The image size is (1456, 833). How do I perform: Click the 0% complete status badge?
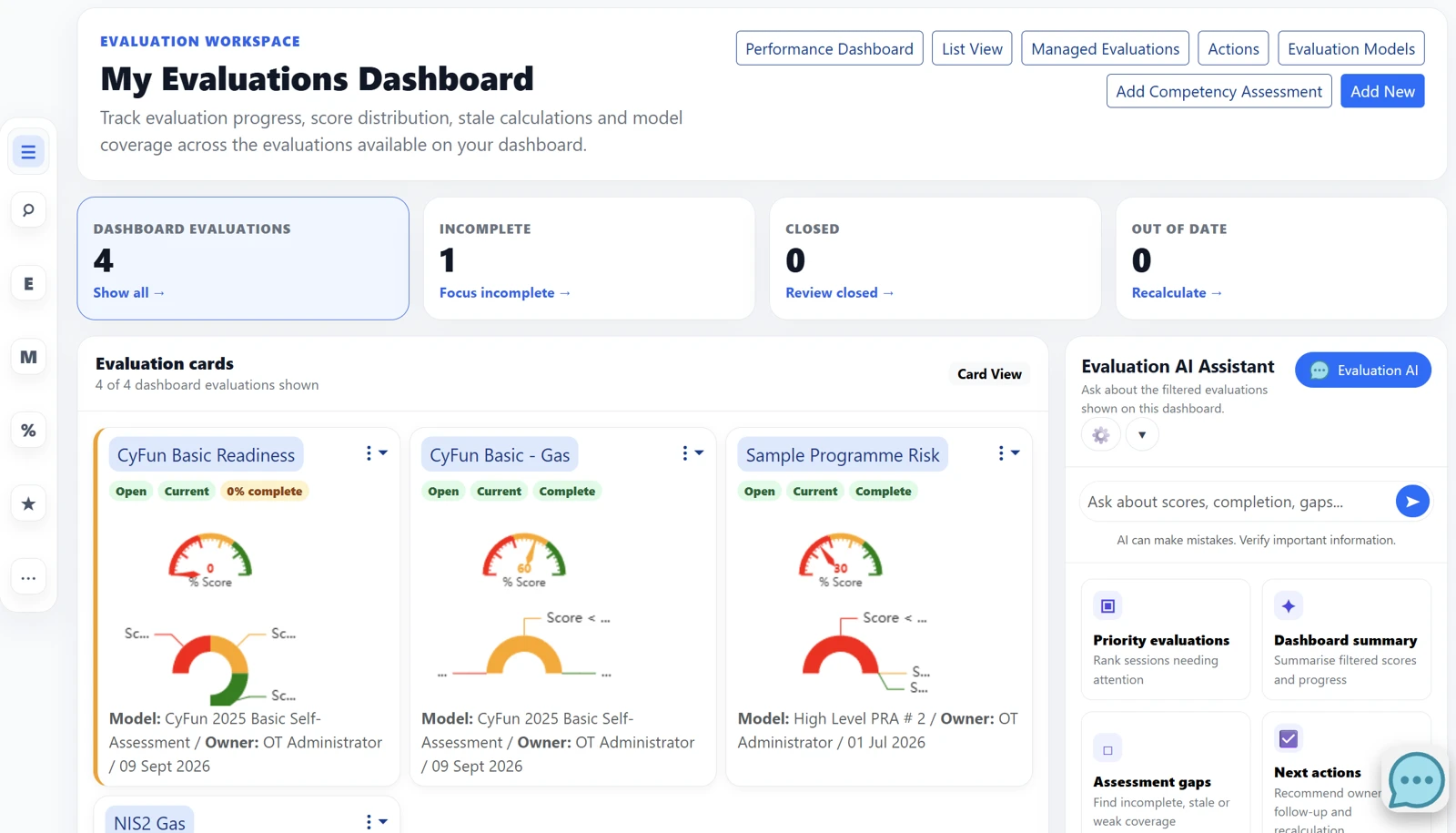[x=264, y=491]
